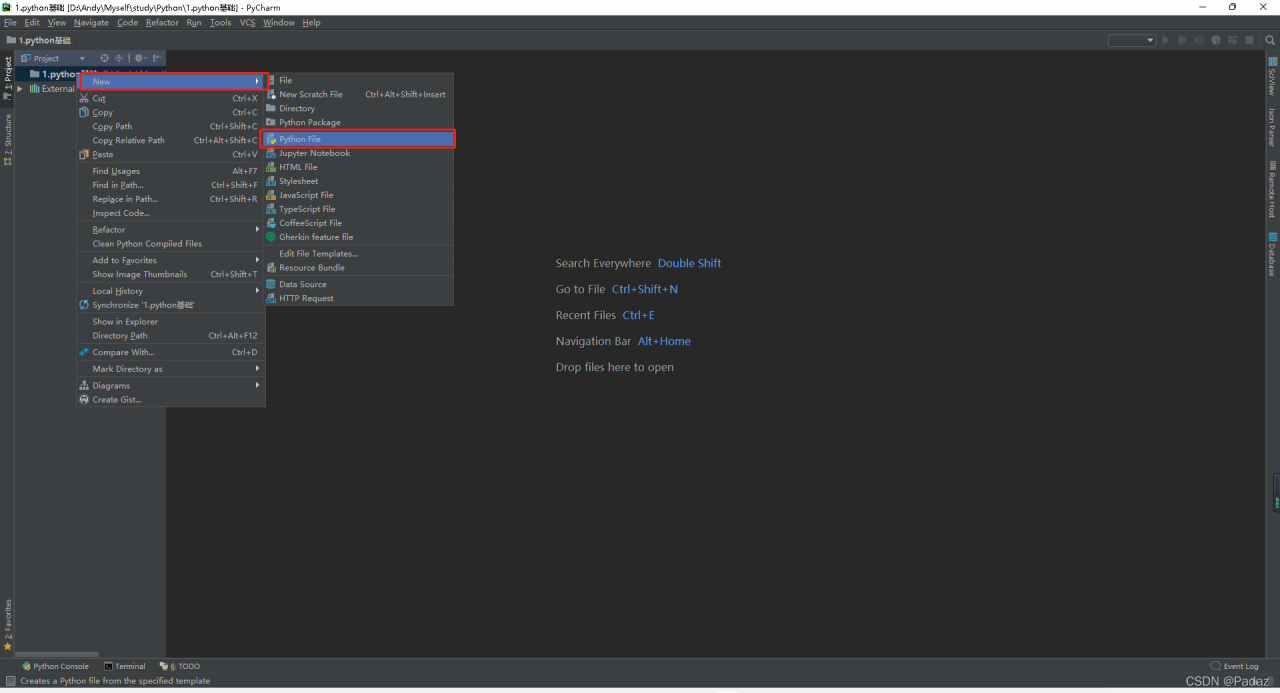1280x693 pixels.
Task: Open the 6: TODO tool window
Action: coord(180,666)
